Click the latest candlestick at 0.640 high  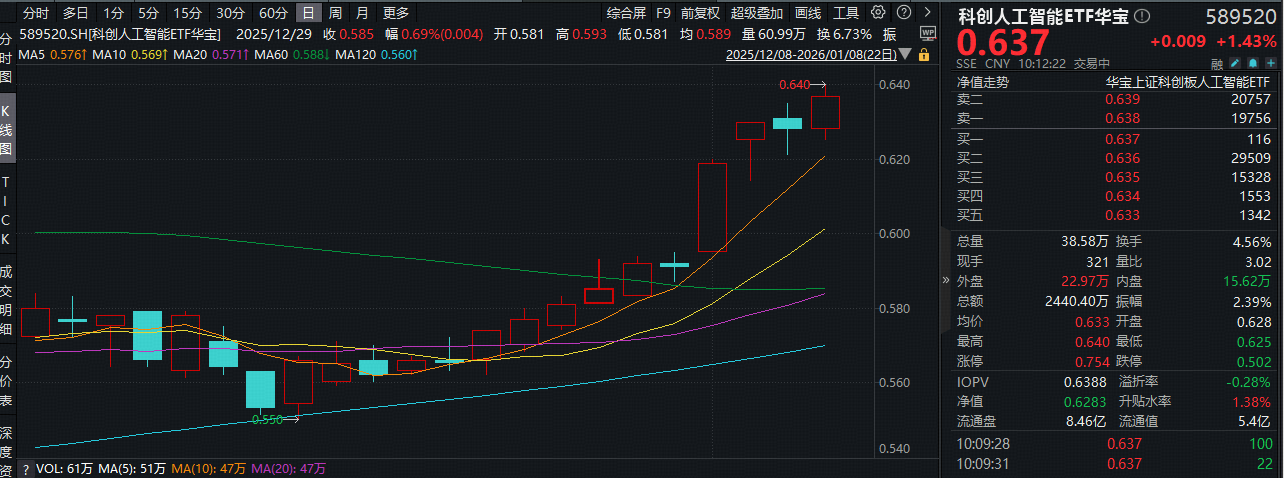[825, 113]
